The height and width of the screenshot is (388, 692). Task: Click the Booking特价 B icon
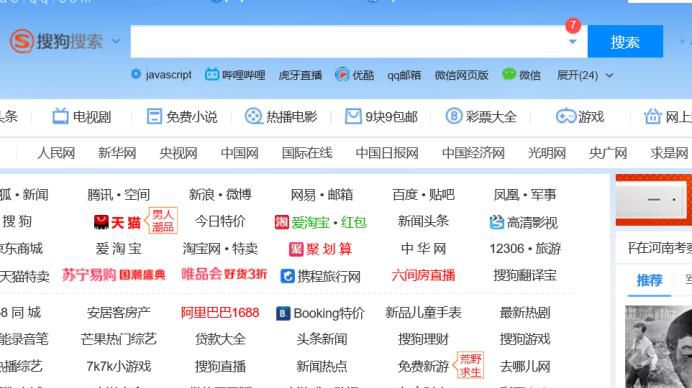283,313
